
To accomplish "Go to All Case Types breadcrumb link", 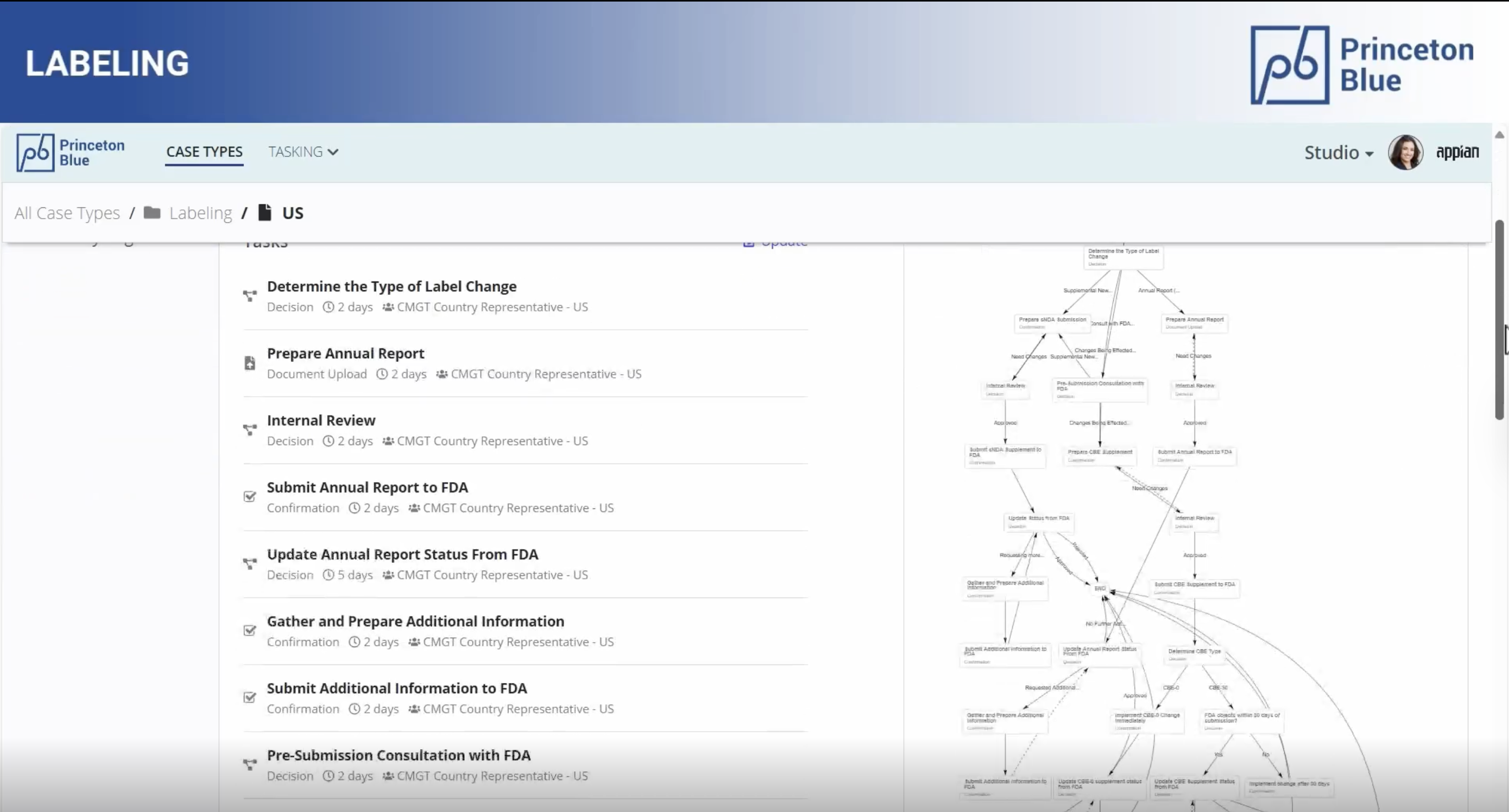I will pyautogui.click(x=67, y=213).
